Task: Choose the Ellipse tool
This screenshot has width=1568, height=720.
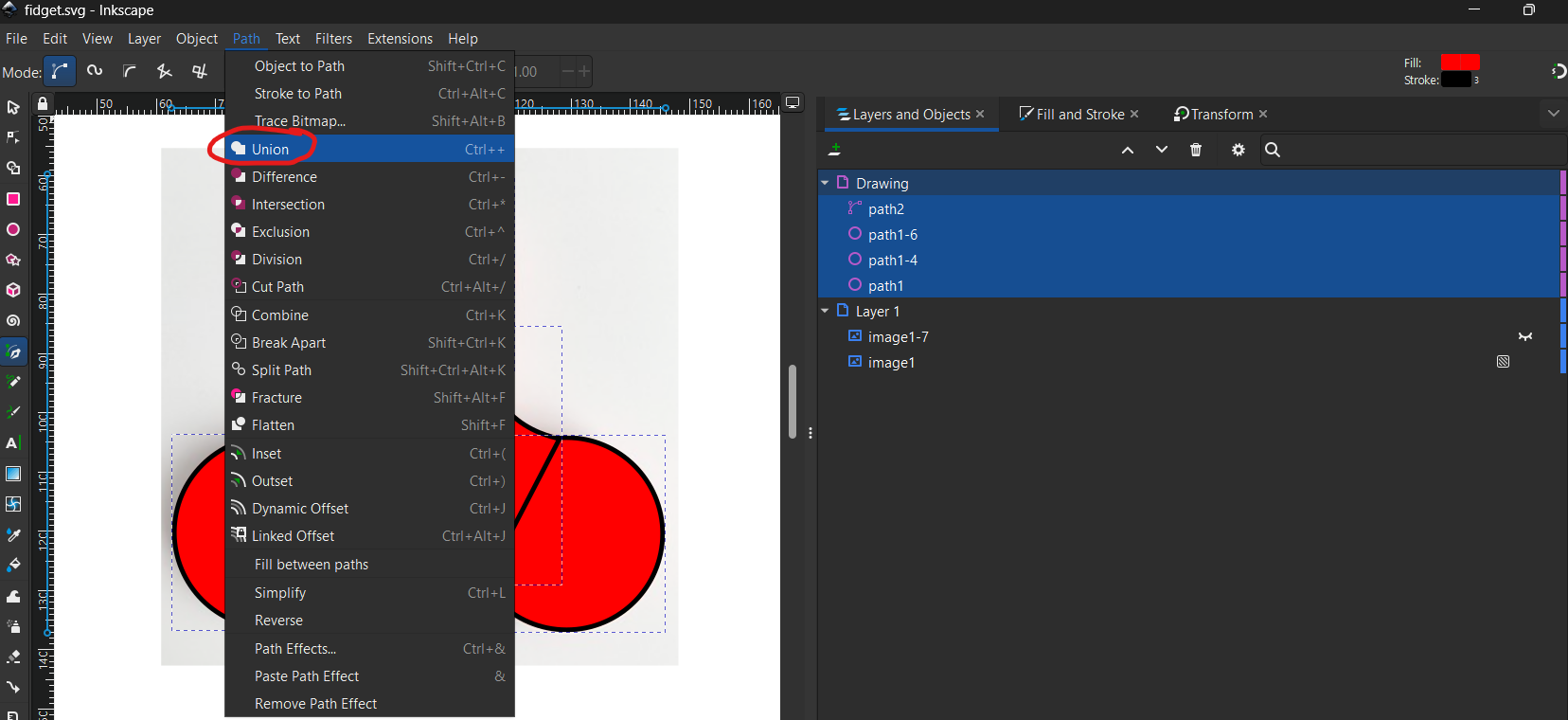Action: coord(13,229)
